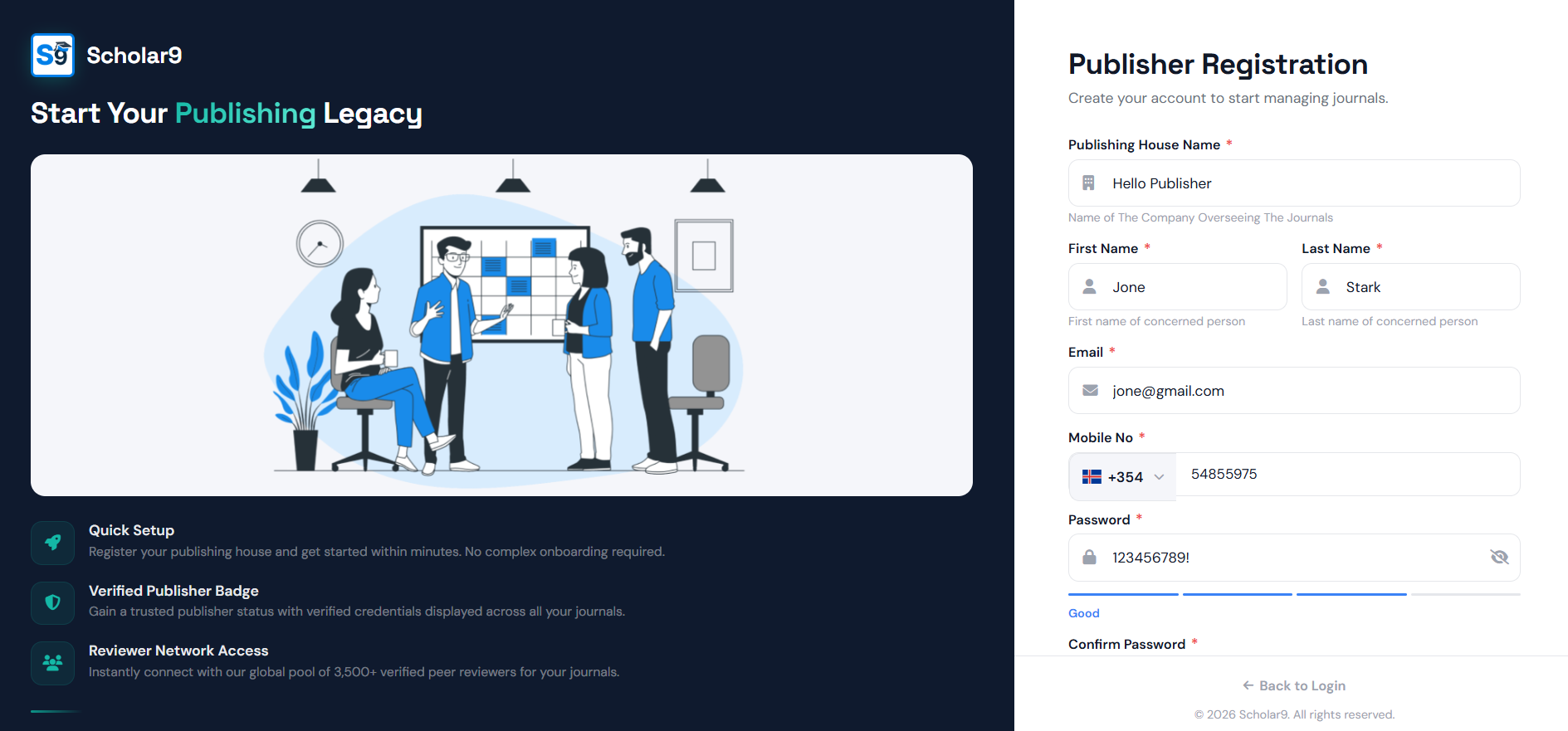Click the 'Good' password strength text
The height and width of the screenshot is (731, 1568).
pos(1084,613)
